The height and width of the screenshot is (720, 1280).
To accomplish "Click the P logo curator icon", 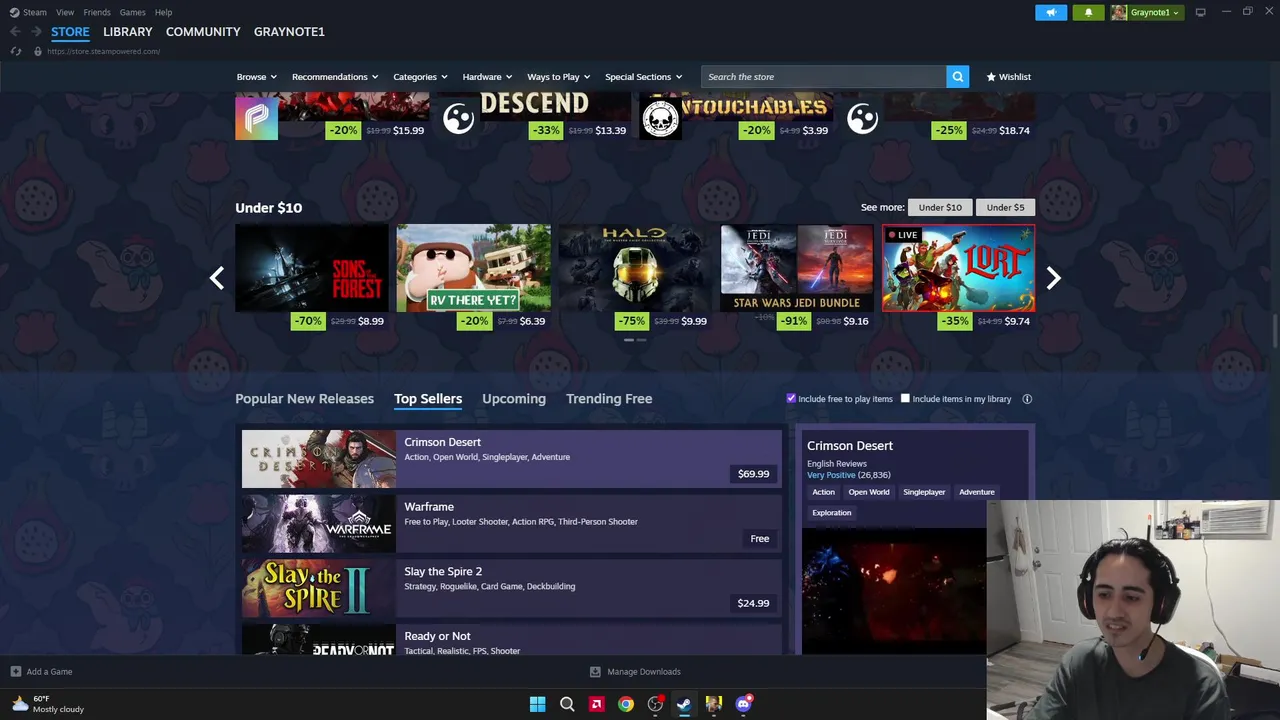I will click(256, 119).
